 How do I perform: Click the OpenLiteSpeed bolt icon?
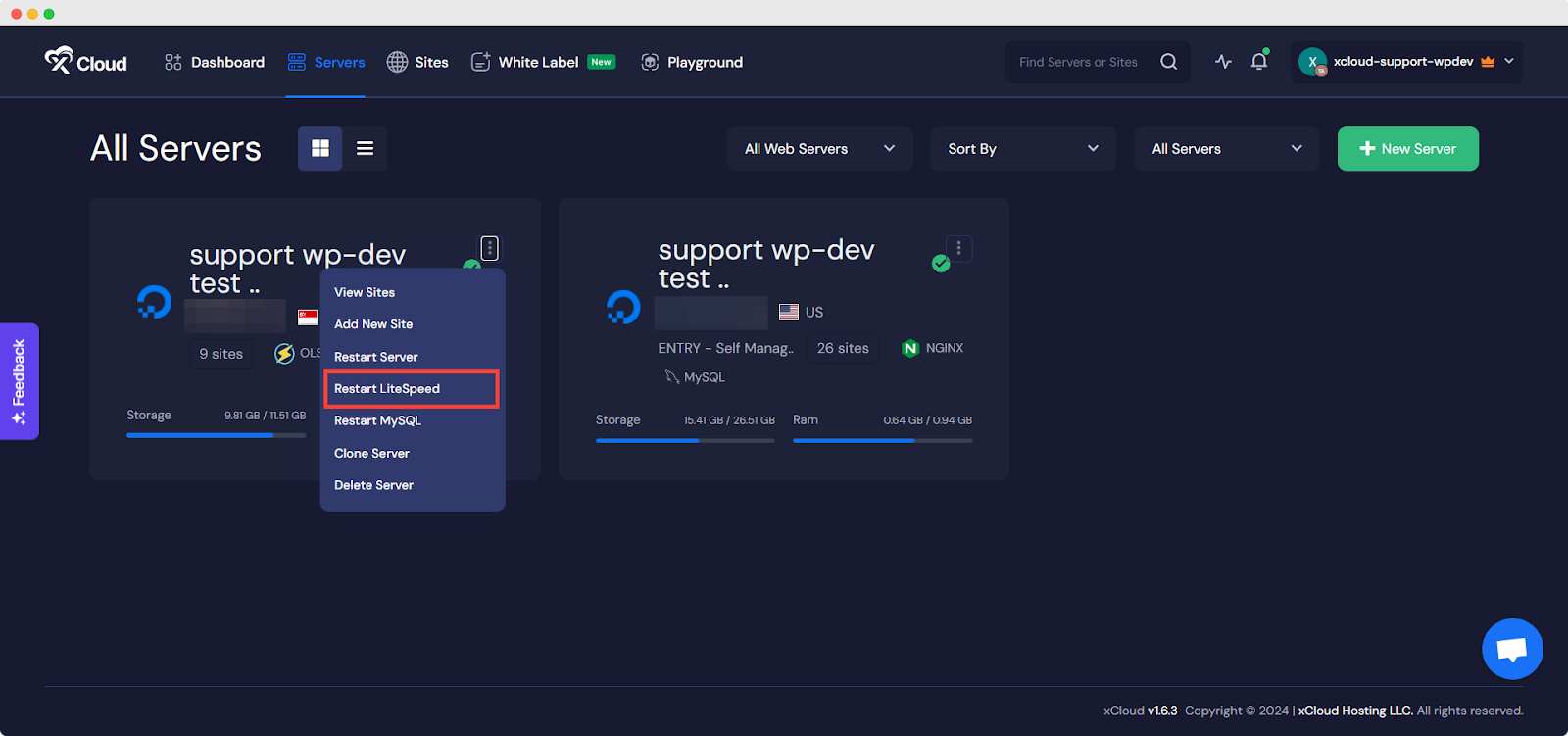pos(284,354)
